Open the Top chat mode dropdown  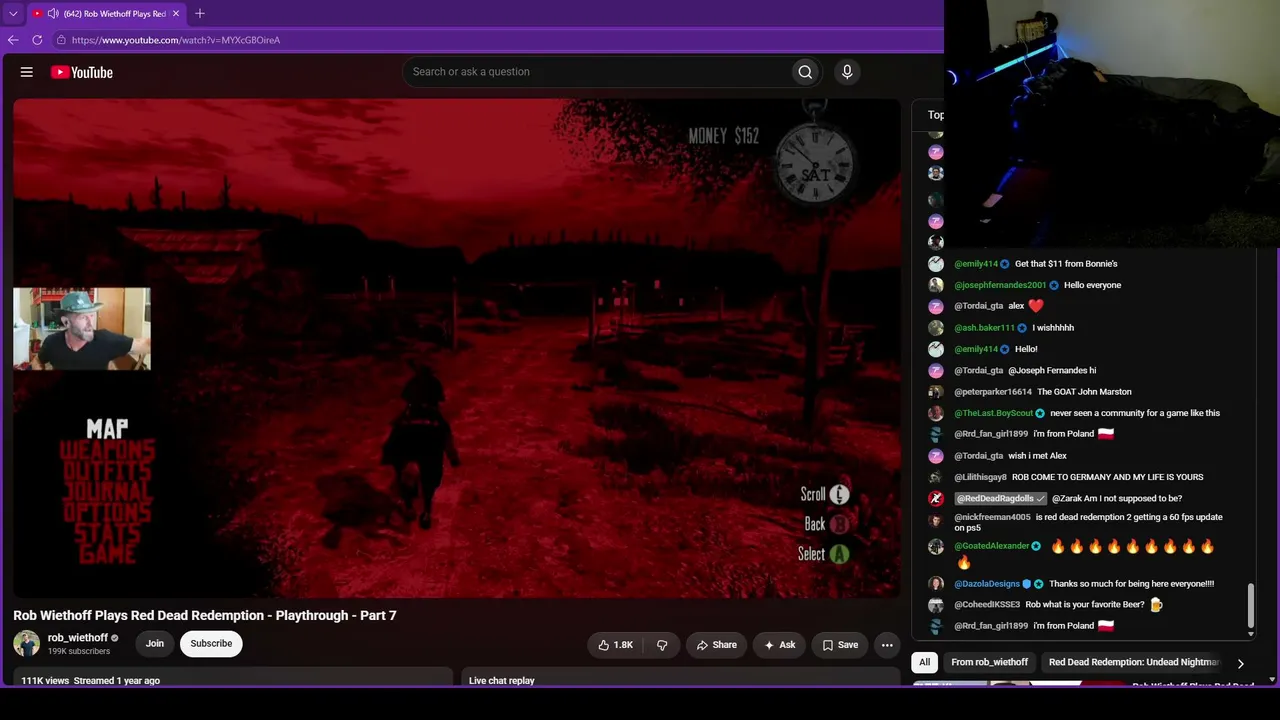pyautogui.click(x=935, y=115)
